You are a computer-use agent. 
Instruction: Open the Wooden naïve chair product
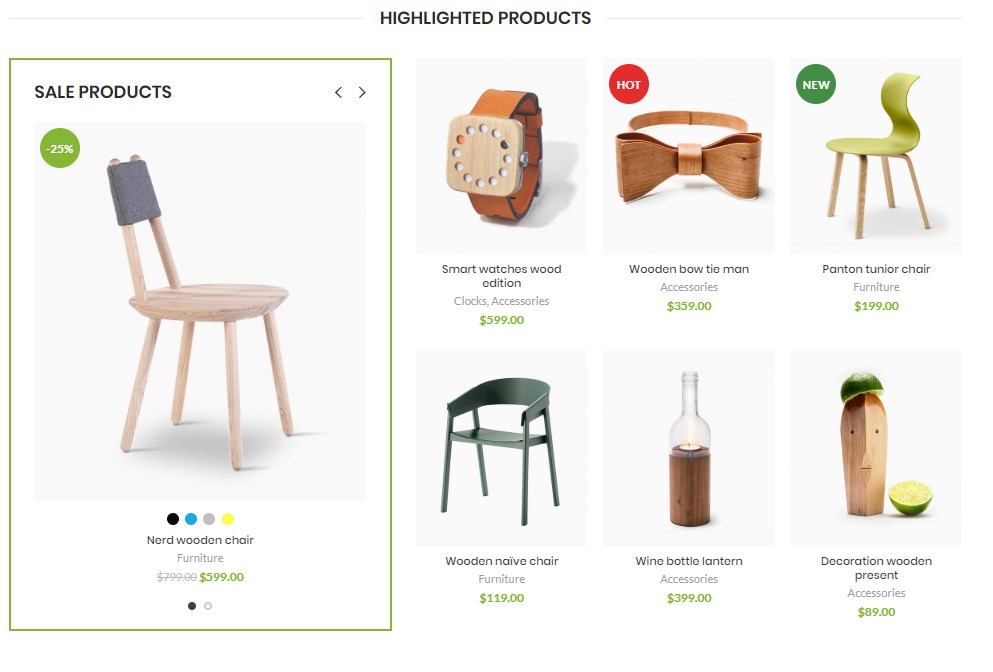tap(501, 560)
